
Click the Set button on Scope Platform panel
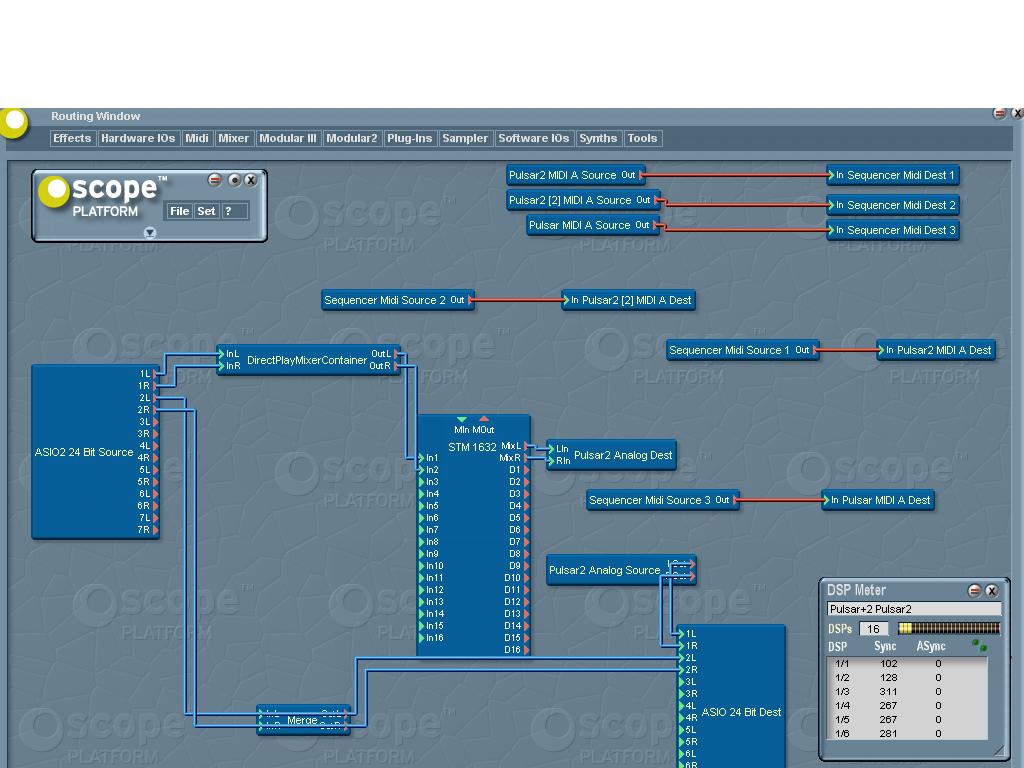pyautogui.click(x=206, y=211)
